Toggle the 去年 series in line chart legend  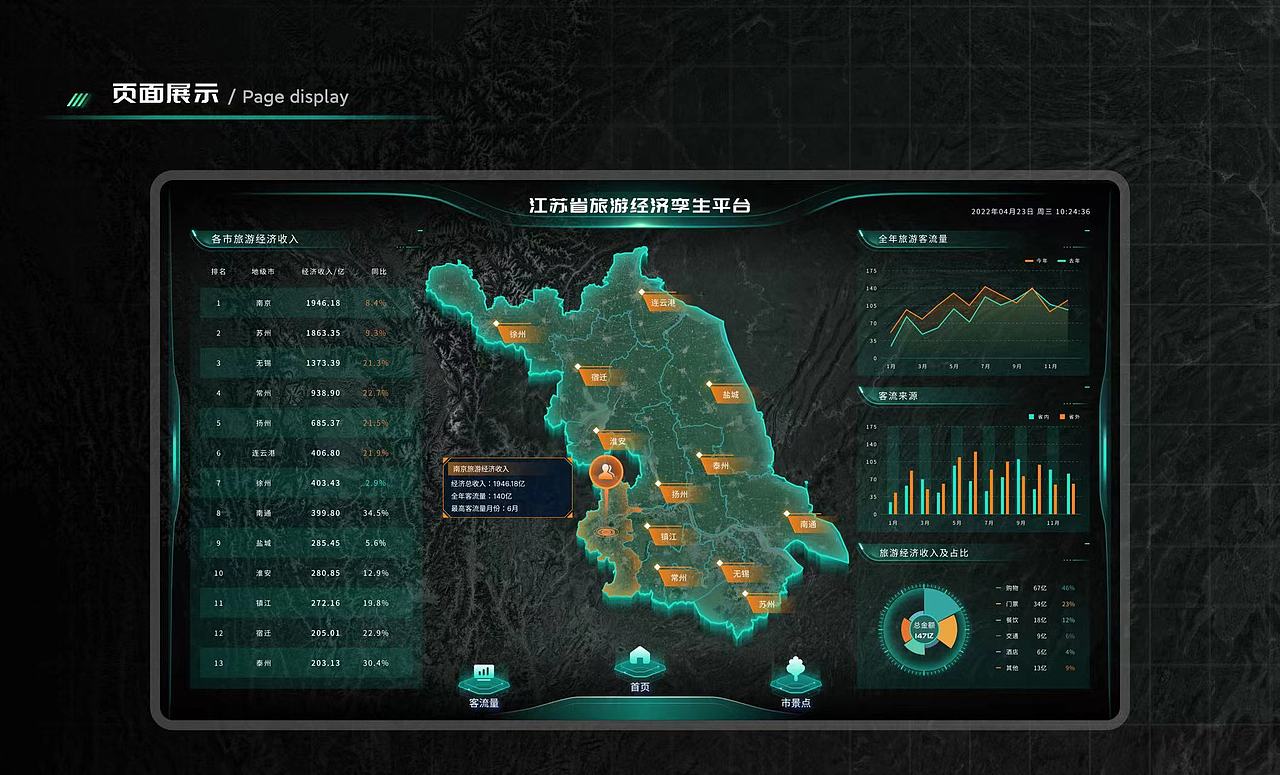pyautogui.click(x=1068, y=261)
